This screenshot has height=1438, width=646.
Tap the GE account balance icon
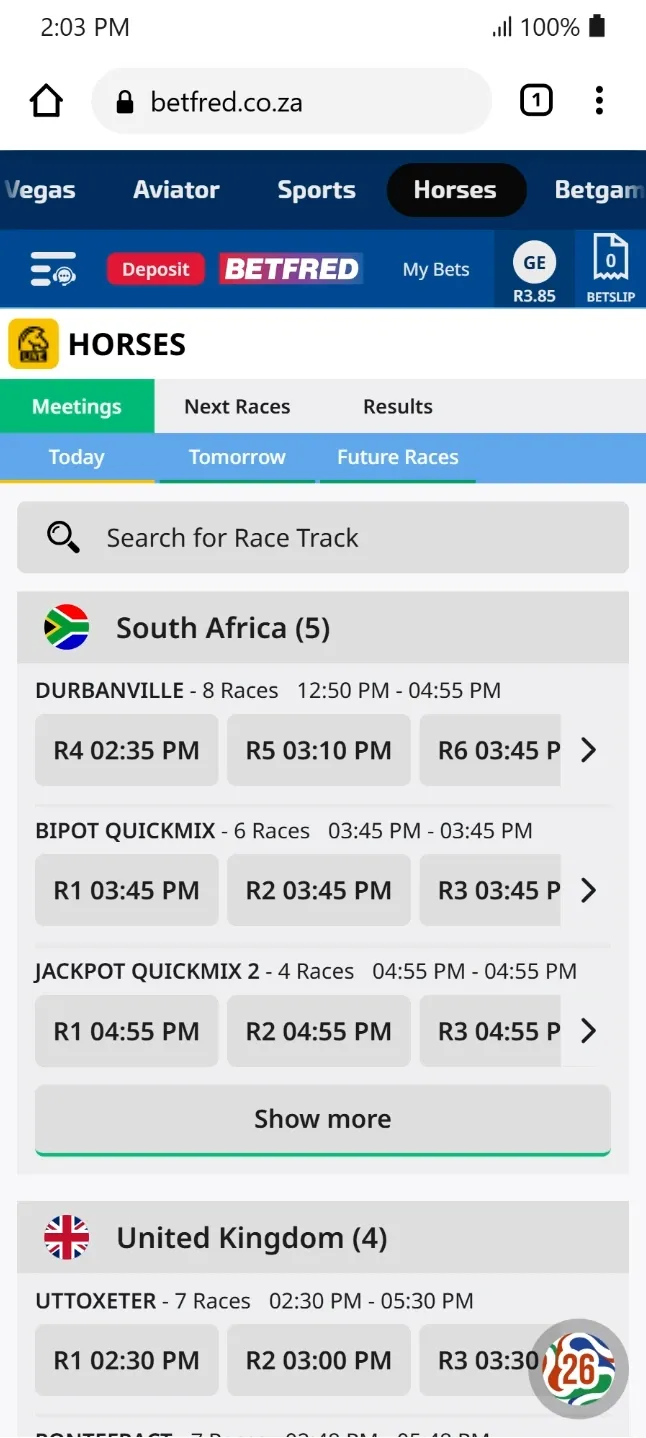[534, 269]
